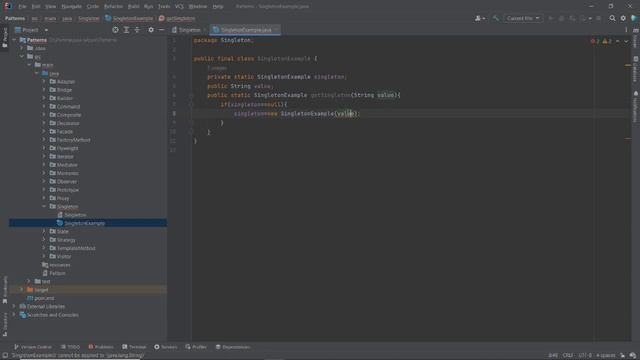Collapse the Singleton package
The width and height of the screenshot is (640, 360).
44,207
